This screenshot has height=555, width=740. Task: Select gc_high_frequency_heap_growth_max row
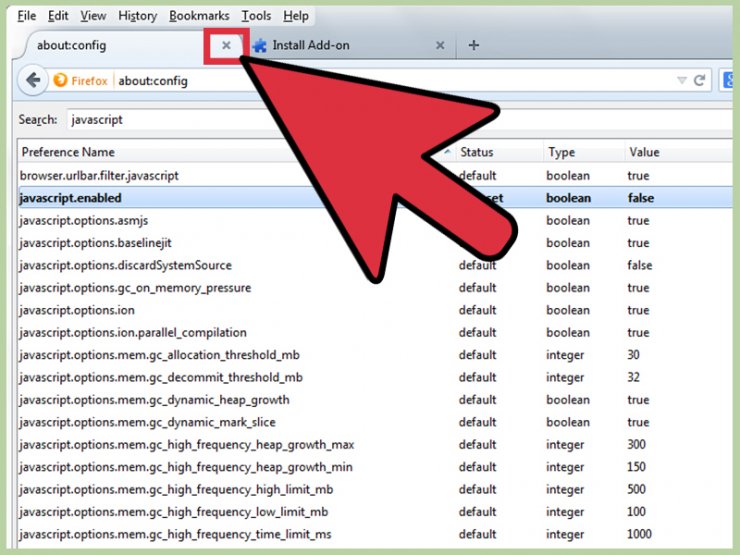click(x=375, y=445)
